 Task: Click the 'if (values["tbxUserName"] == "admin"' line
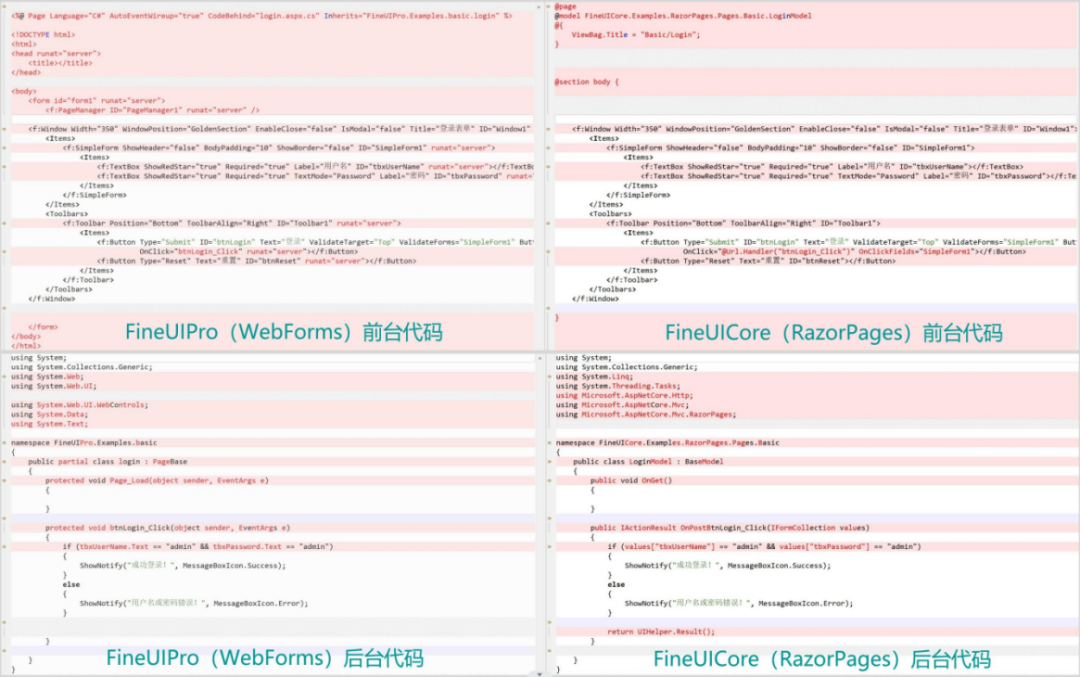coord(765,547)
